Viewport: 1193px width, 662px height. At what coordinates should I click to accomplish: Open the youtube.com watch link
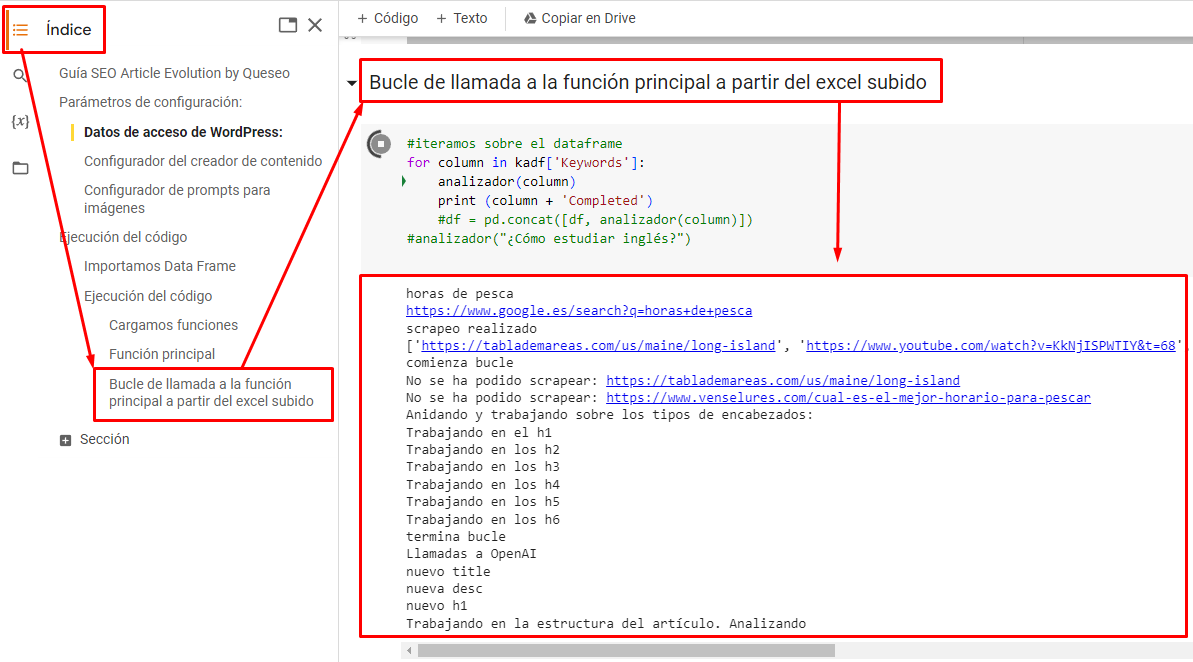coord(991,345)
